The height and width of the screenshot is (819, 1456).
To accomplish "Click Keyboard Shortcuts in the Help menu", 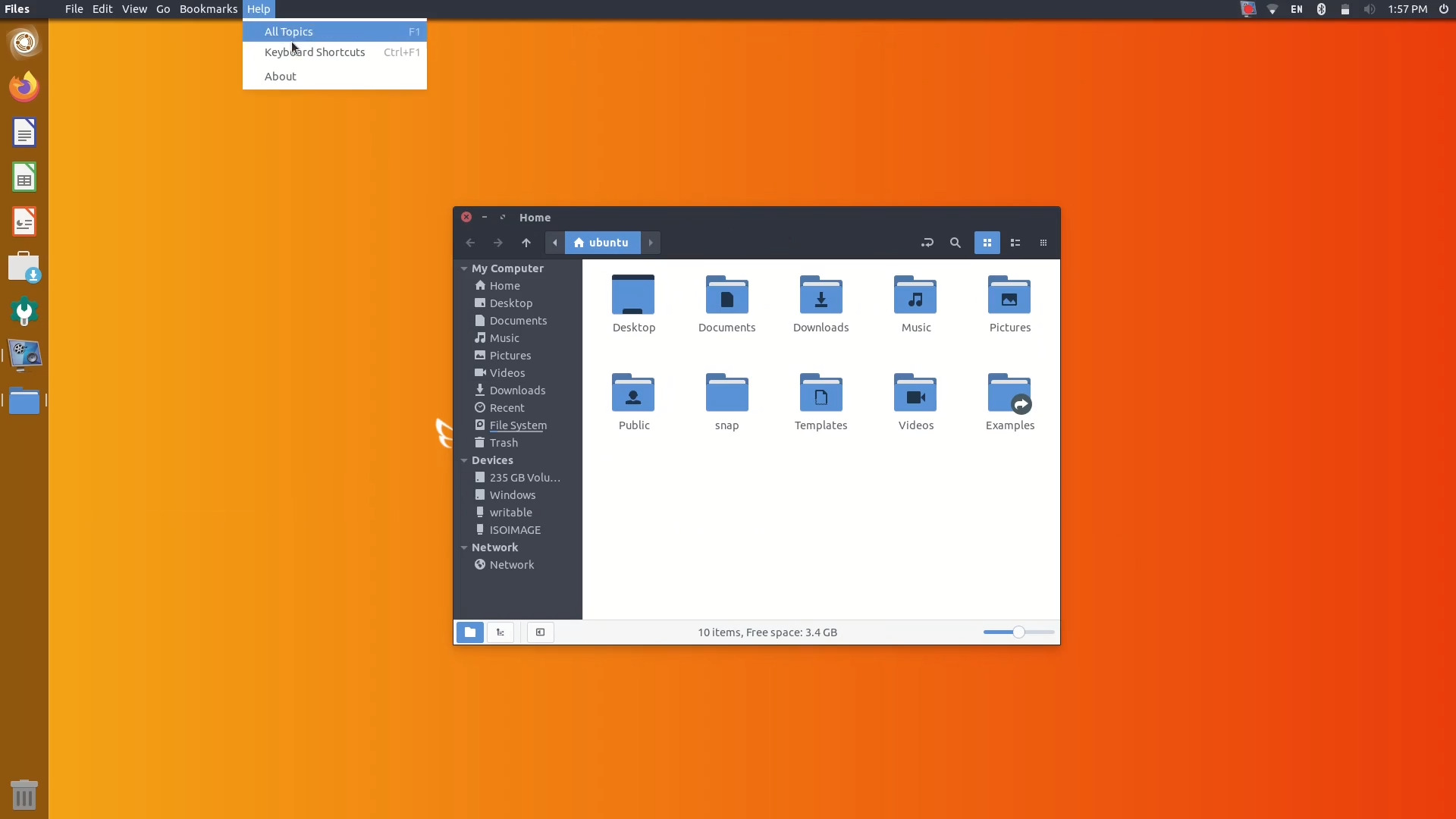I will pos(314,52).
